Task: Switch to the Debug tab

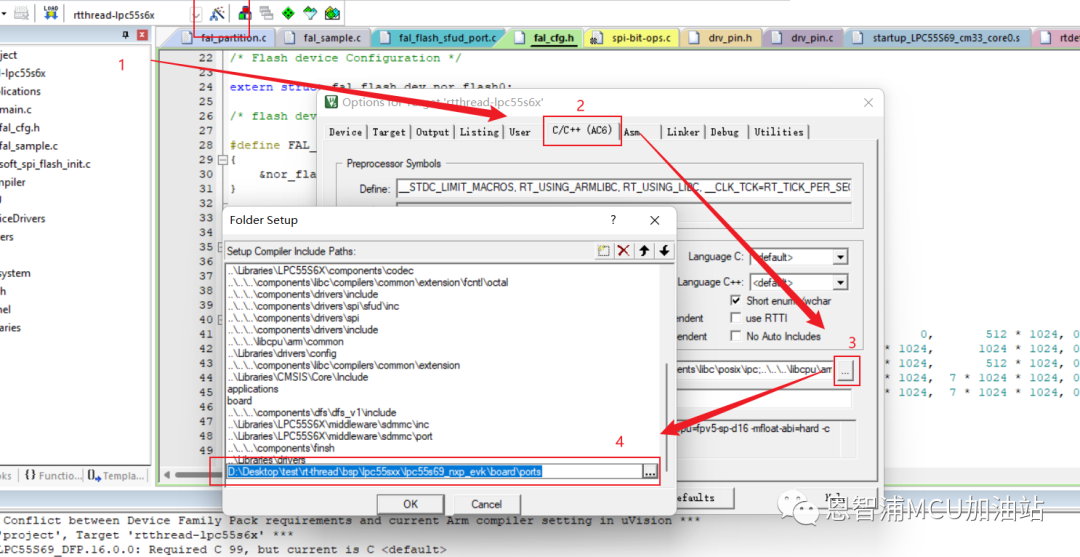Action: pyautogui.click(x=724, y=132)
